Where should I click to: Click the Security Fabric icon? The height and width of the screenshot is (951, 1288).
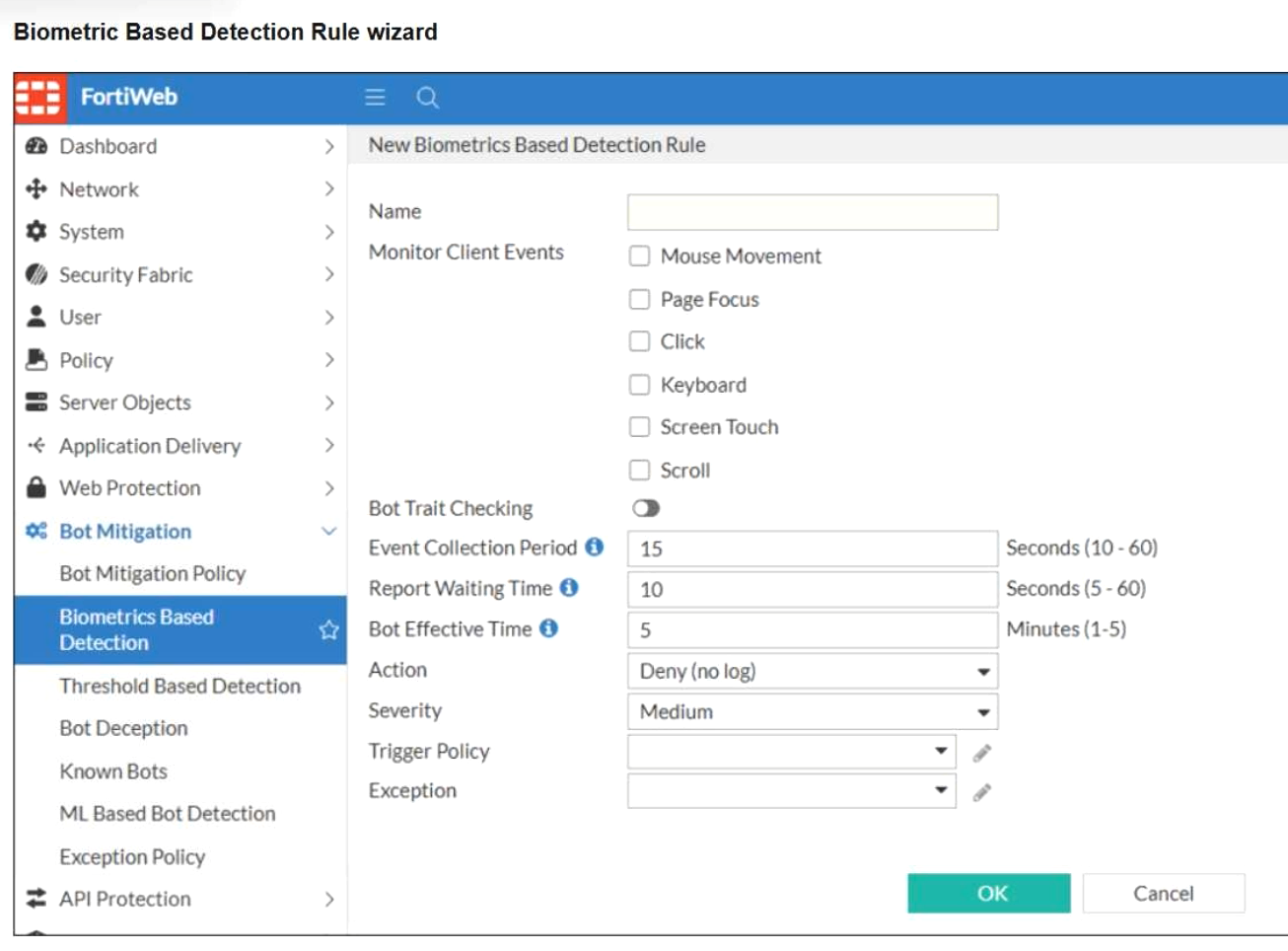(36, 274)
